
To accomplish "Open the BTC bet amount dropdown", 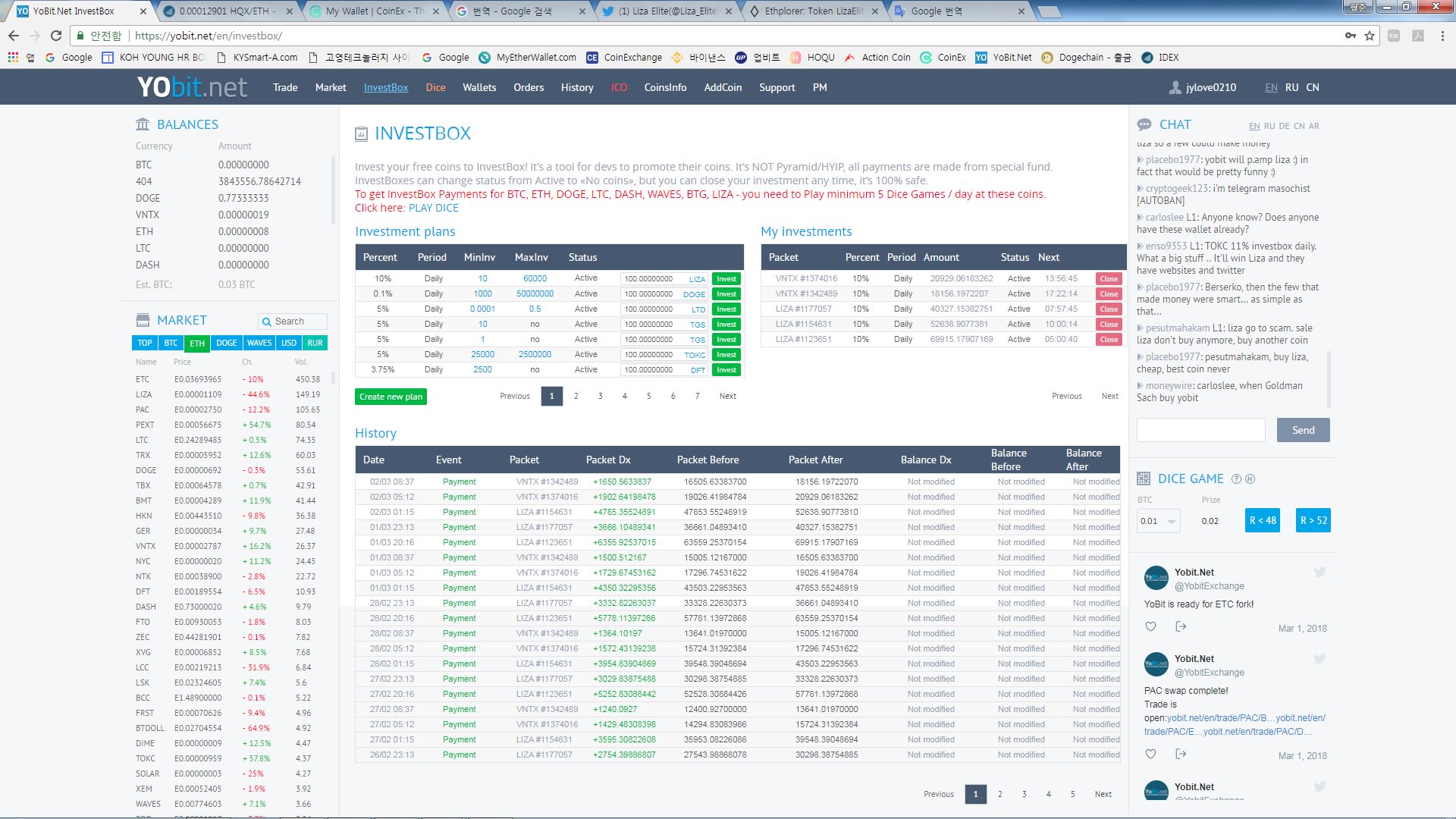I will click(x=1158, y=521).
